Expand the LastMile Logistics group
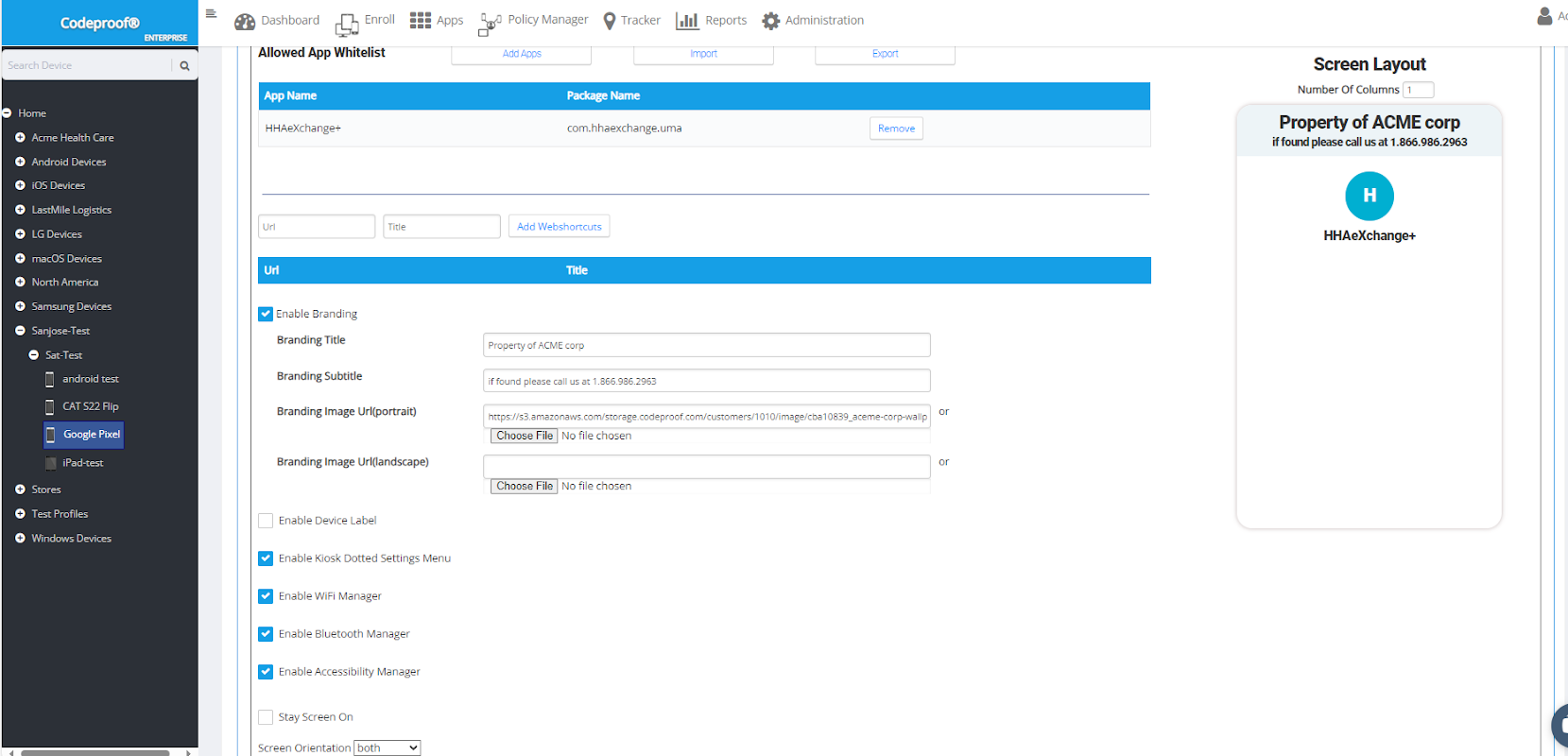 [20, 210]
